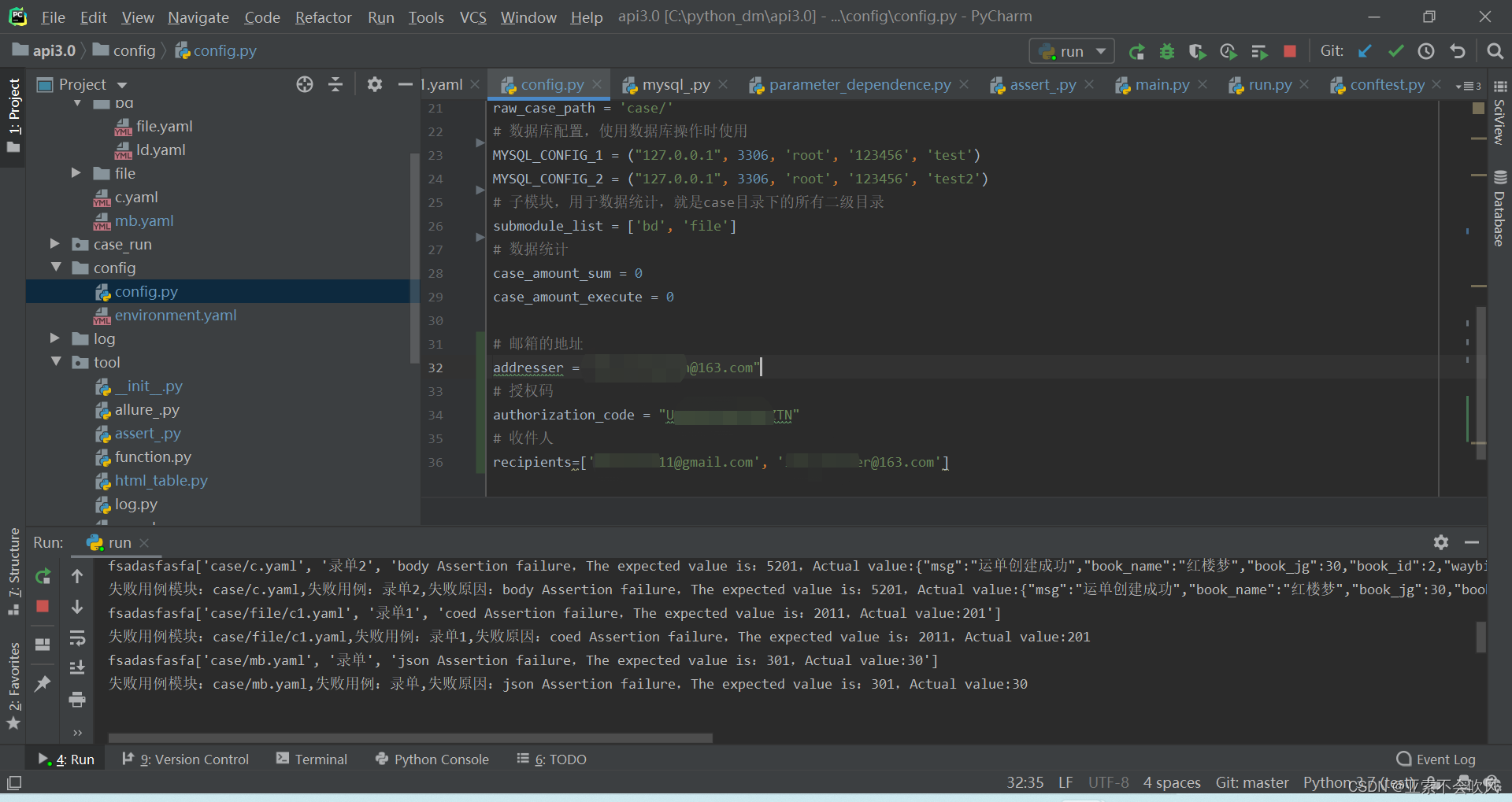Collapse the tool folder
The image size is (1512, 802).
click(55, 362)
